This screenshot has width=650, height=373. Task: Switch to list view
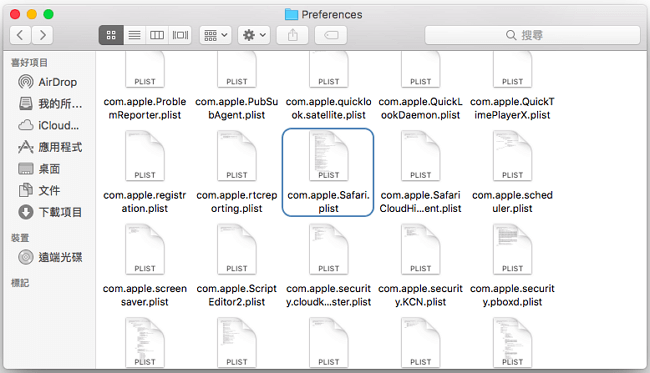click(x=134, y=35)
